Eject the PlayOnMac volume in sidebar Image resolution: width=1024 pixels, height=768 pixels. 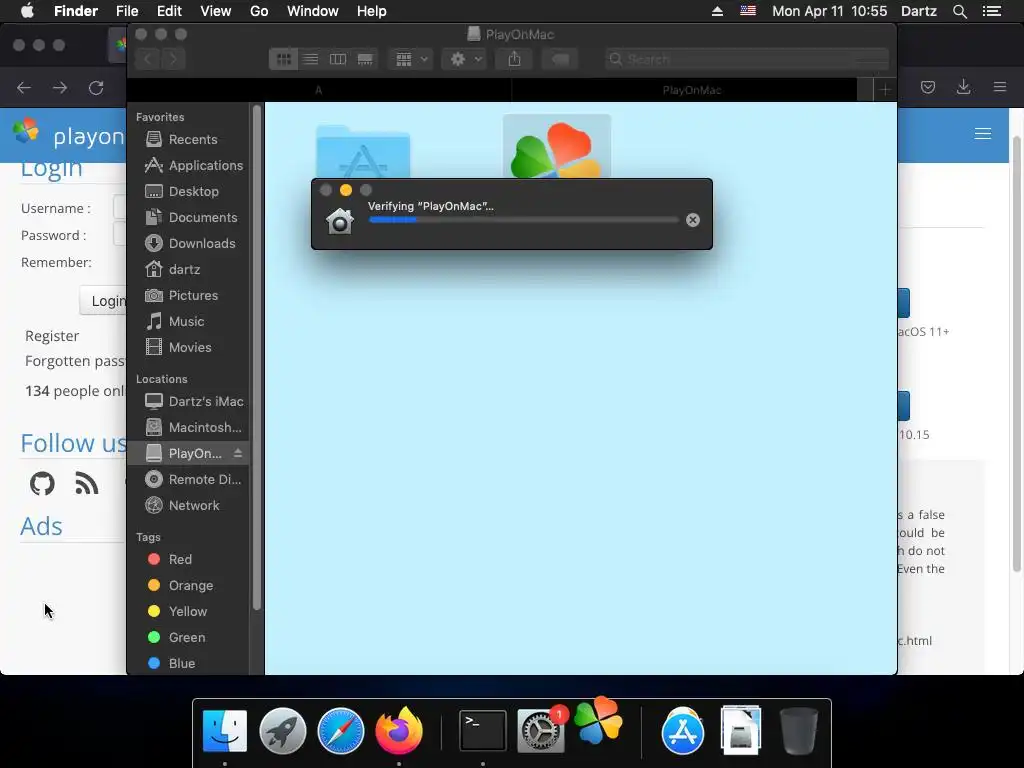pyautogui.click(x=238, y=453)
